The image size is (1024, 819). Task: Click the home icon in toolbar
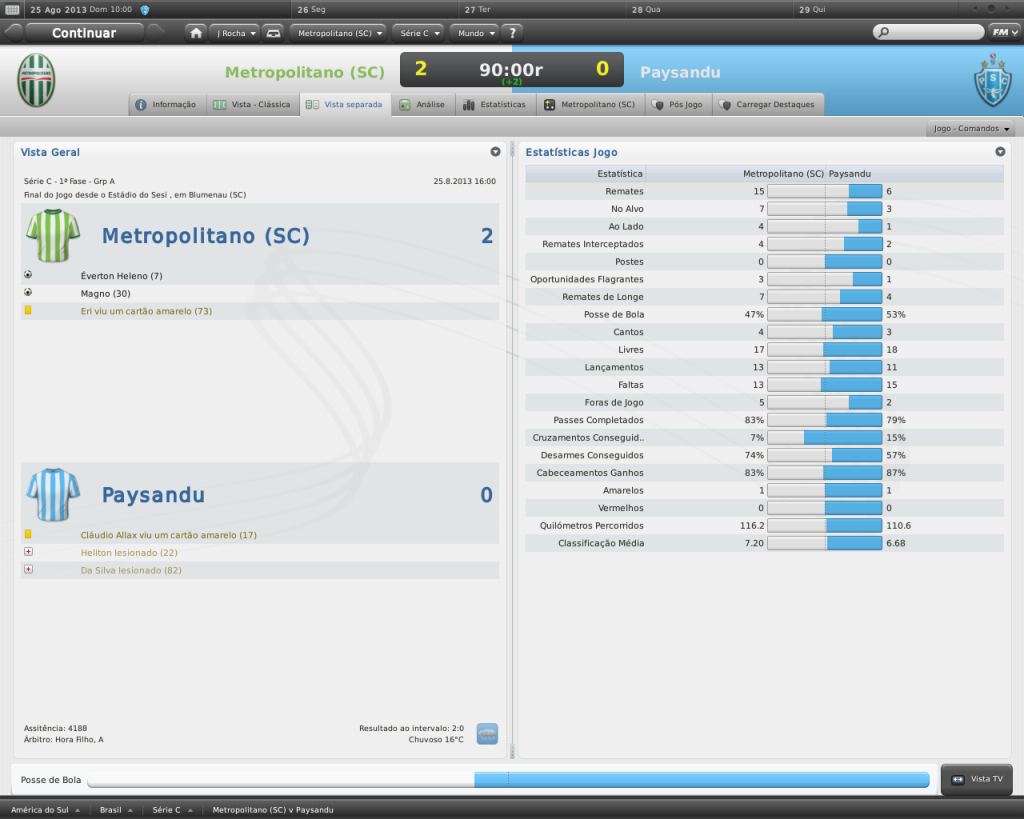pyautogui.click(x=196, y=33)
